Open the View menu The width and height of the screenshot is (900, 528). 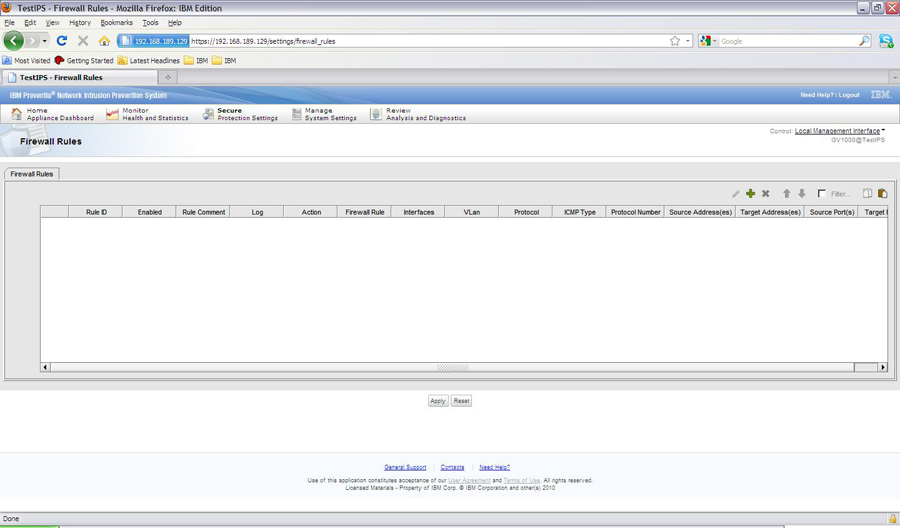tap(52, 22)
